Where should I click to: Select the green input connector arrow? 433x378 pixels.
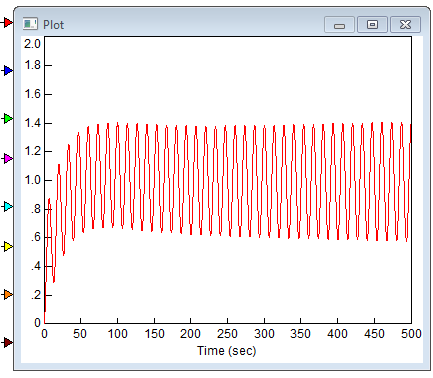coord(8,118)
